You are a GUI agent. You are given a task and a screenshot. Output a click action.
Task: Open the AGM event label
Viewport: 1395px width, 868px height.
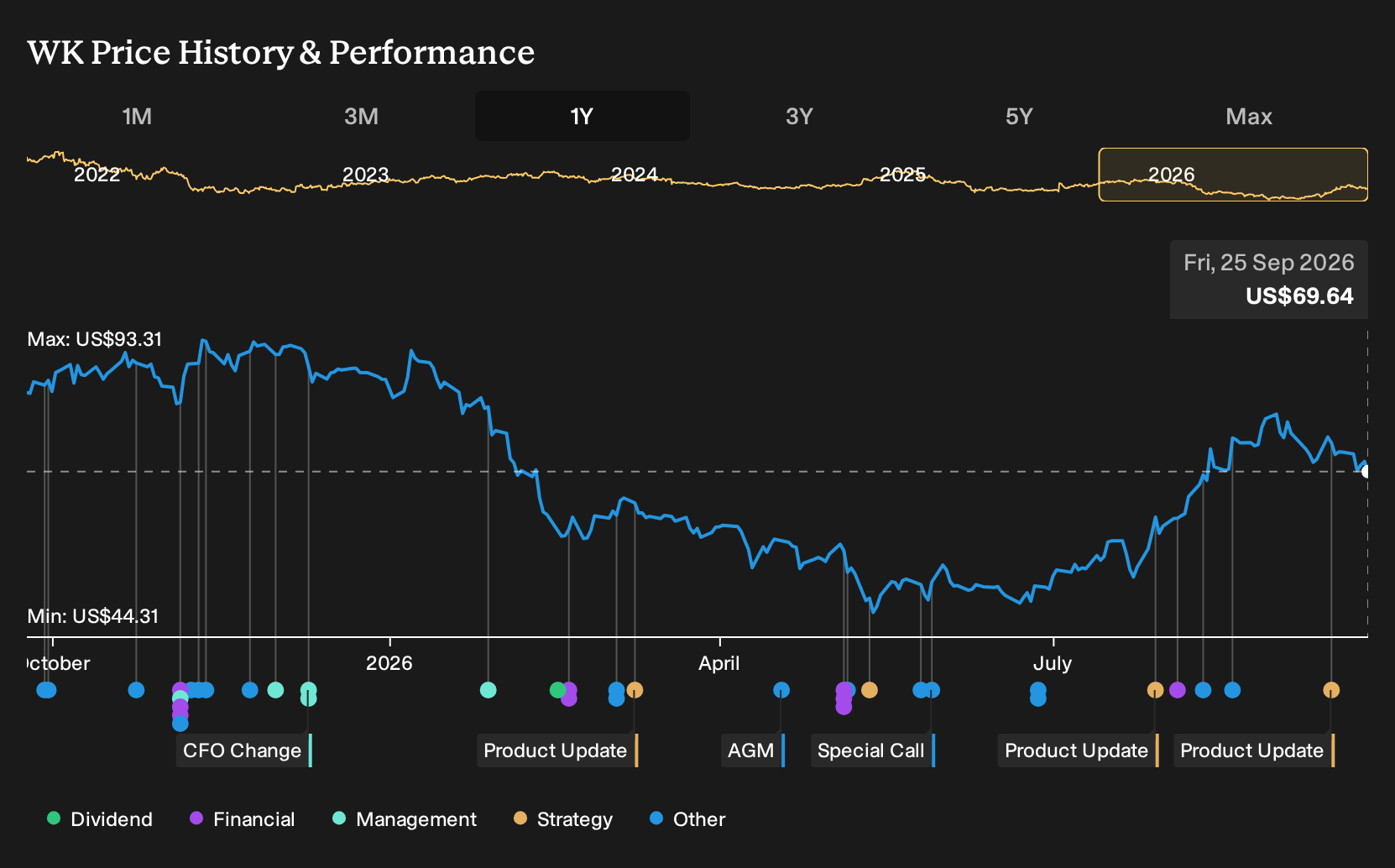click(x=753, y=750)
